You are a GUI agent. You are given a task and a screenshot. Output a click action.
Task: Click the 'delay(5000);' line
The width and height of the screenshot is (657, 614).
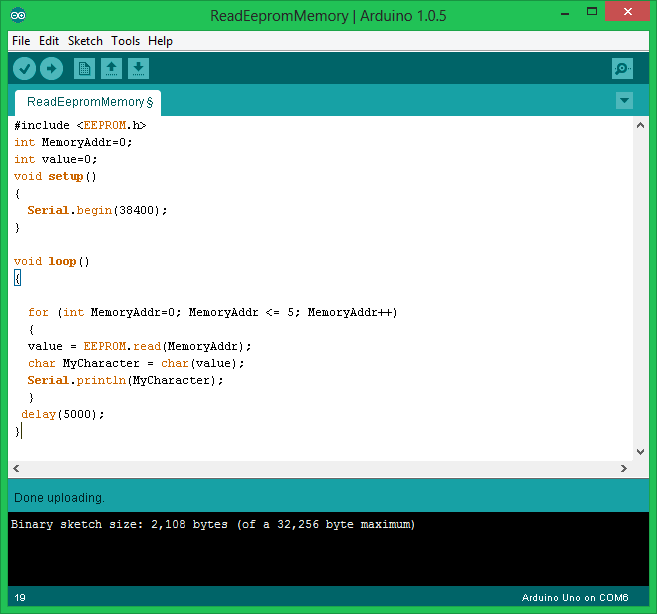[62, 414]
